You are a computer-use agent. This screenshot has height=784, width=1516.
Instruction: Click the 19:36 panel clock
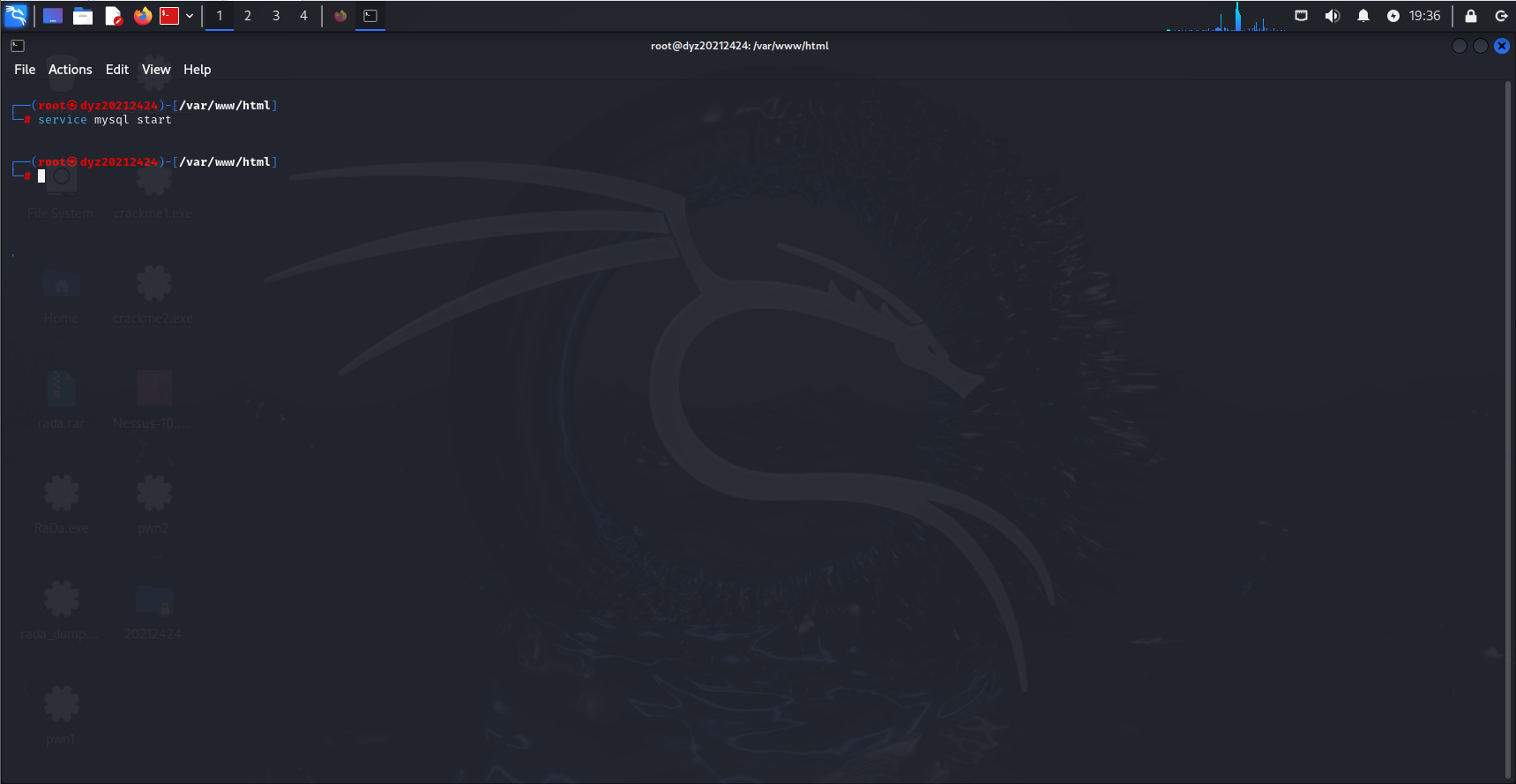[1424, 16]
